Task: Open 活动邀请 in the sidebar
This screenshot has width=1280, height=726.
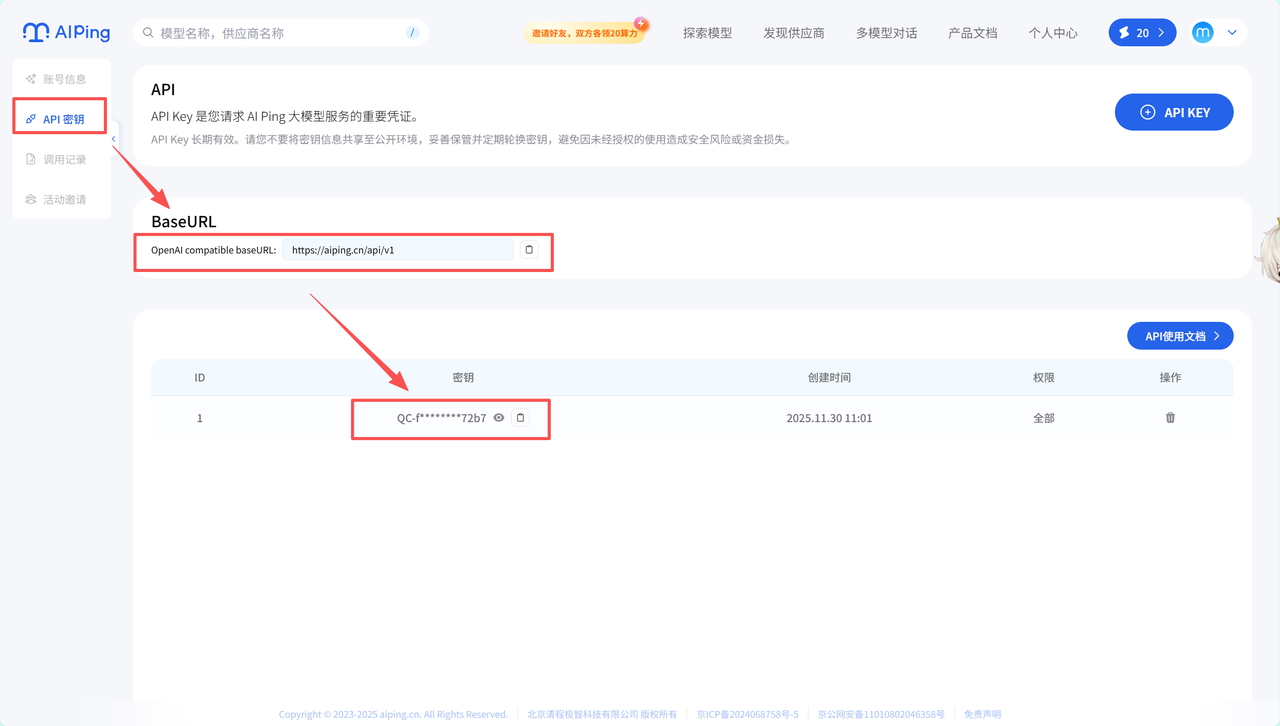Action: tap(61, 199)
